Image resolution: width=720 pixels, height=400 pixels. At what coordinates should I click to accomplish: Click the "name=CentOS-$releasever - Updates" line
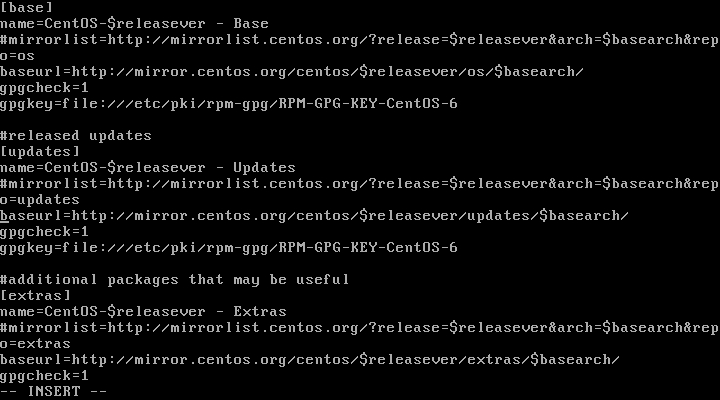(x=148, y=167)
